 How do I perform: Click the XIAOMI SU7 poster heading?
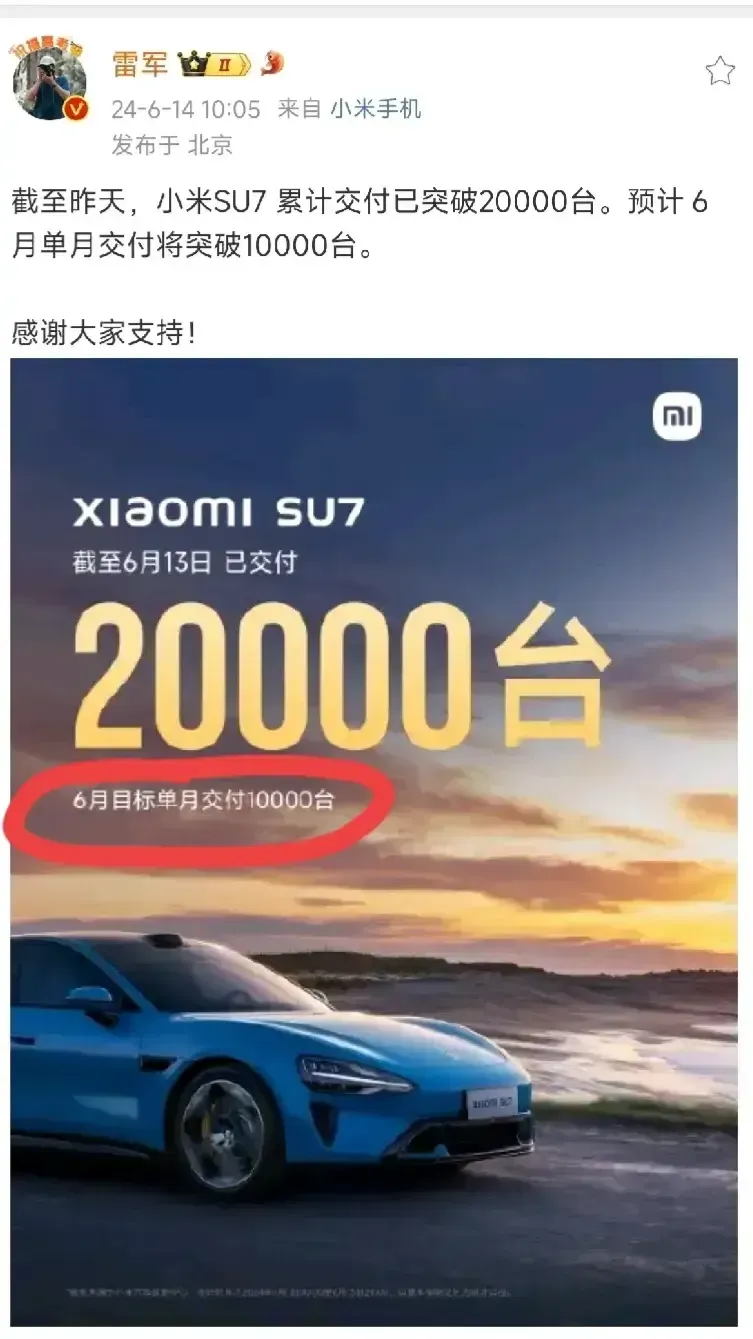(219, 512)
